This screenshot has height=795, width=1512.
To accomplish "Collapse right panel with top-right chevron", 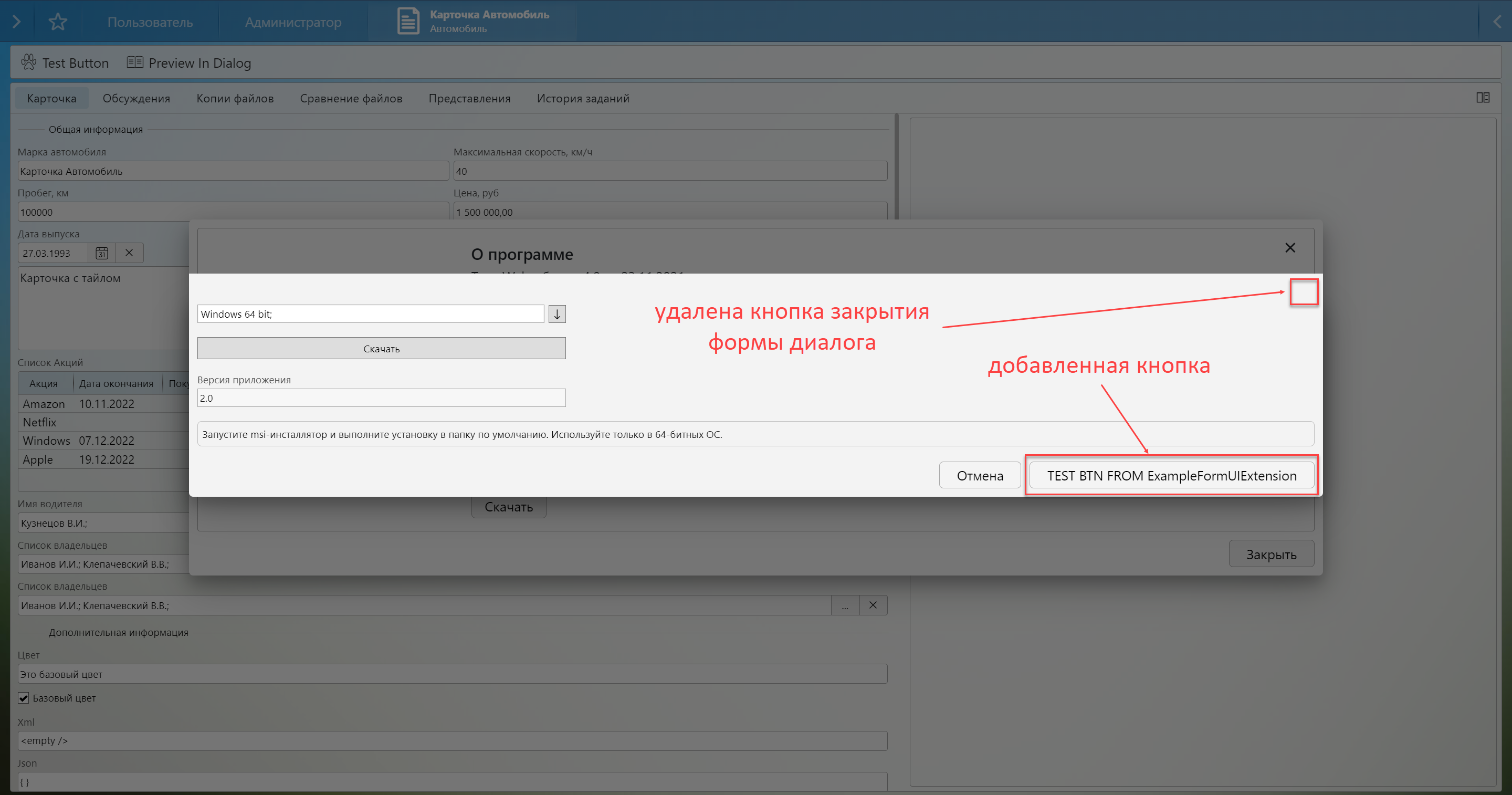I will (x=1497, y=22).
